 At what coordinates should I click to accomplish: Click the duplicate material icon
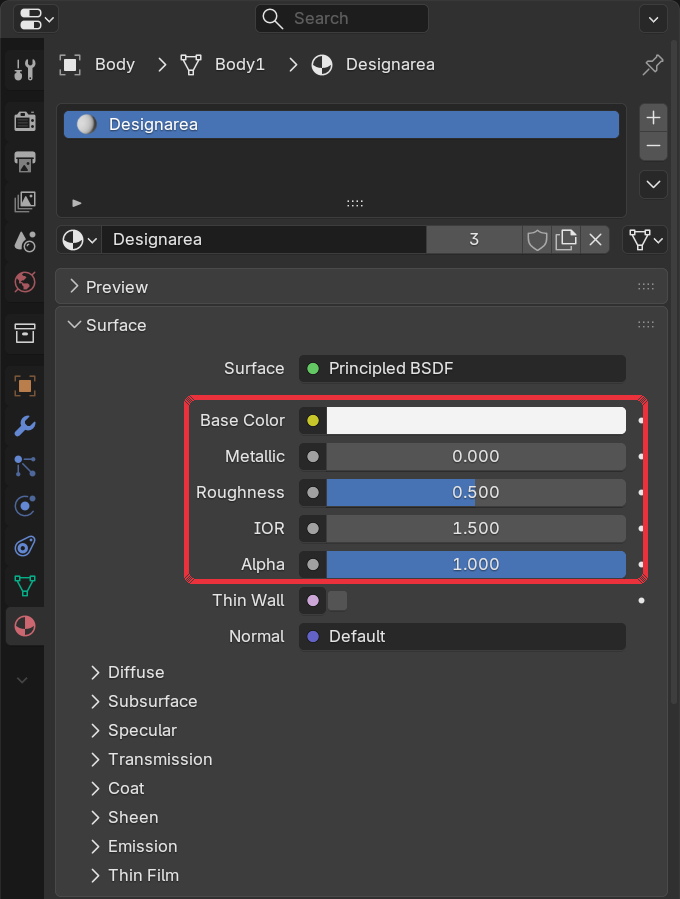566,240
